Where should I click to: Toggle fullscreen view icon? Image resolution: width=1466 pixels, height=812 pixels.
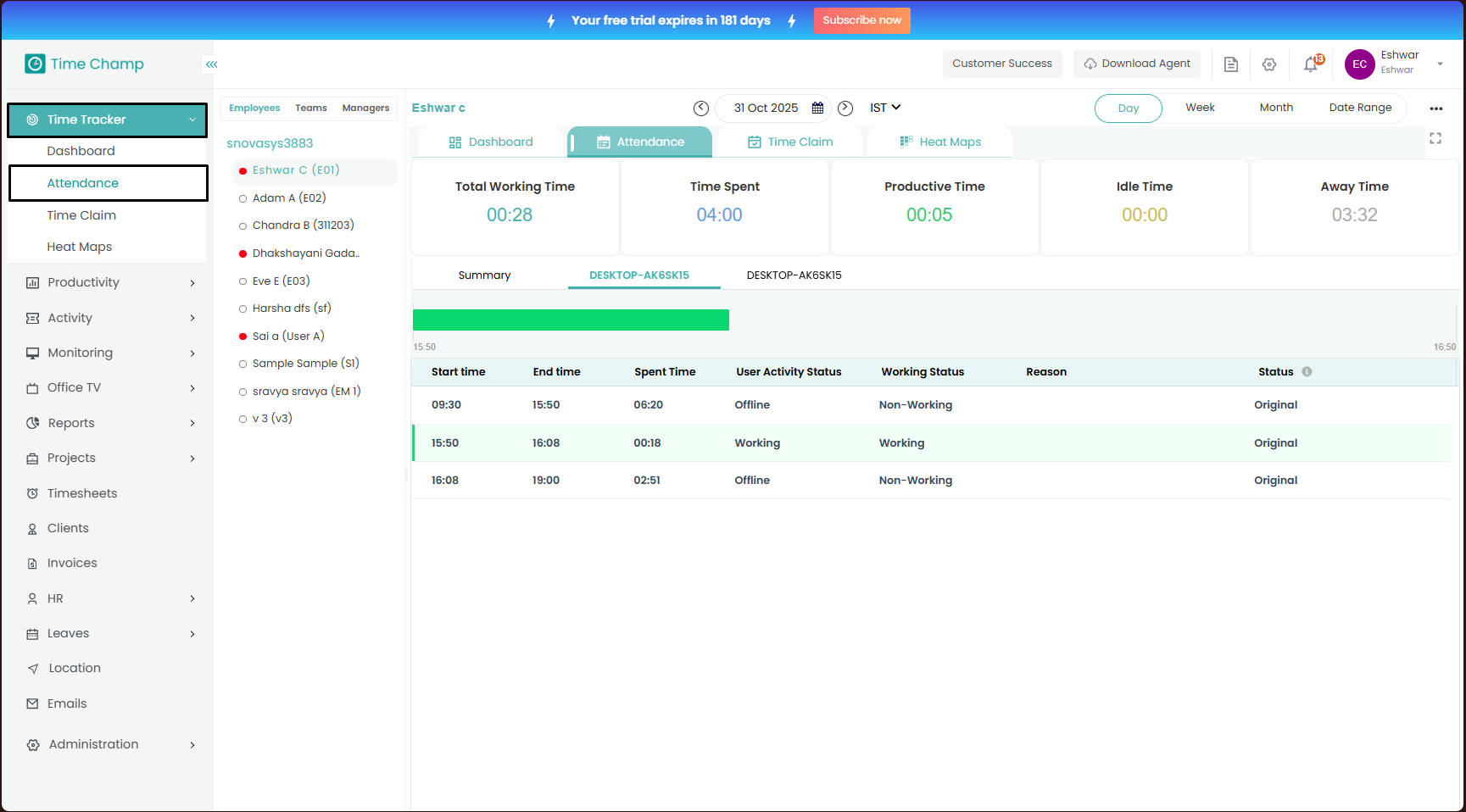pyautogui.click(x=1435, y=138)
